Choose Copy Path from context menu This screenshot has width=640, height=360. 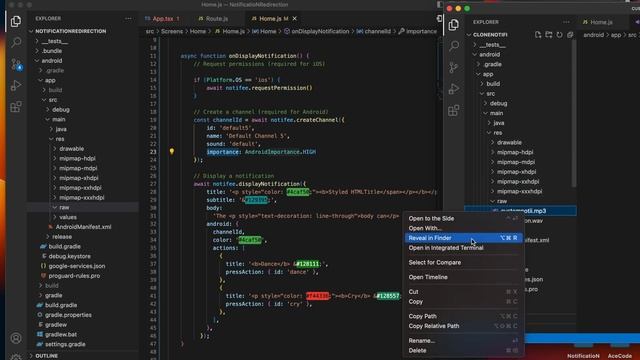pos(463,316)
